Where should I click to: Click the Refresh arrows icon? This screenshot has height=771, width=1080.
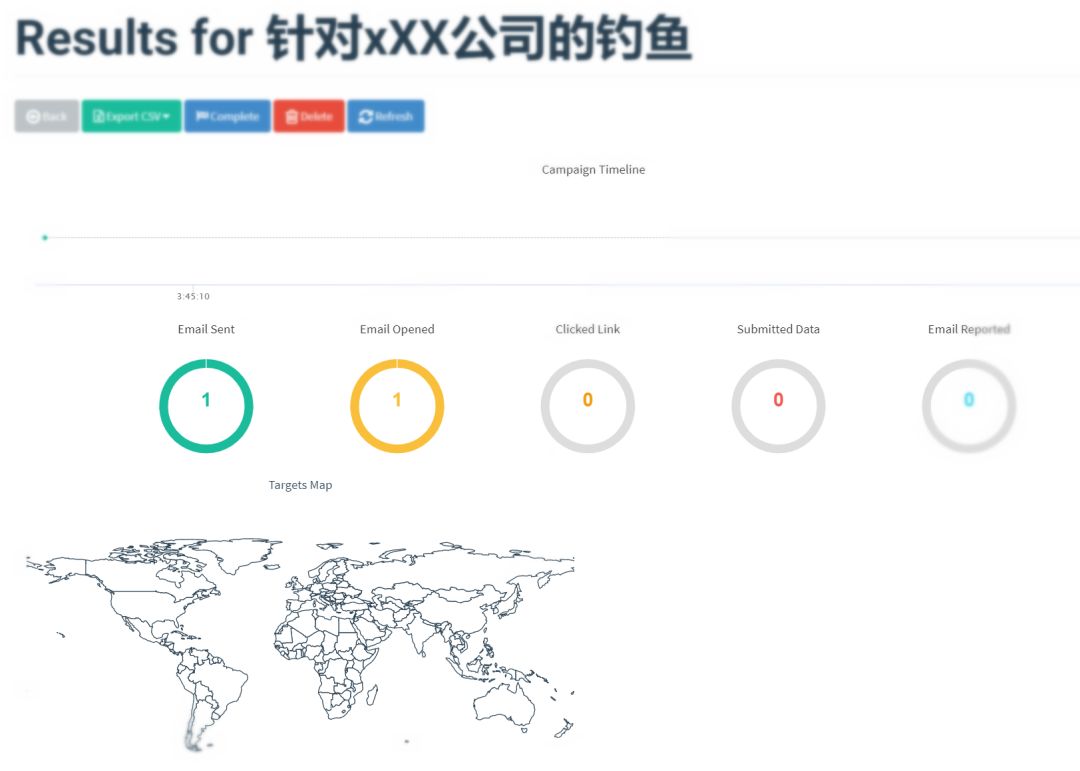[x=366, y=116]
